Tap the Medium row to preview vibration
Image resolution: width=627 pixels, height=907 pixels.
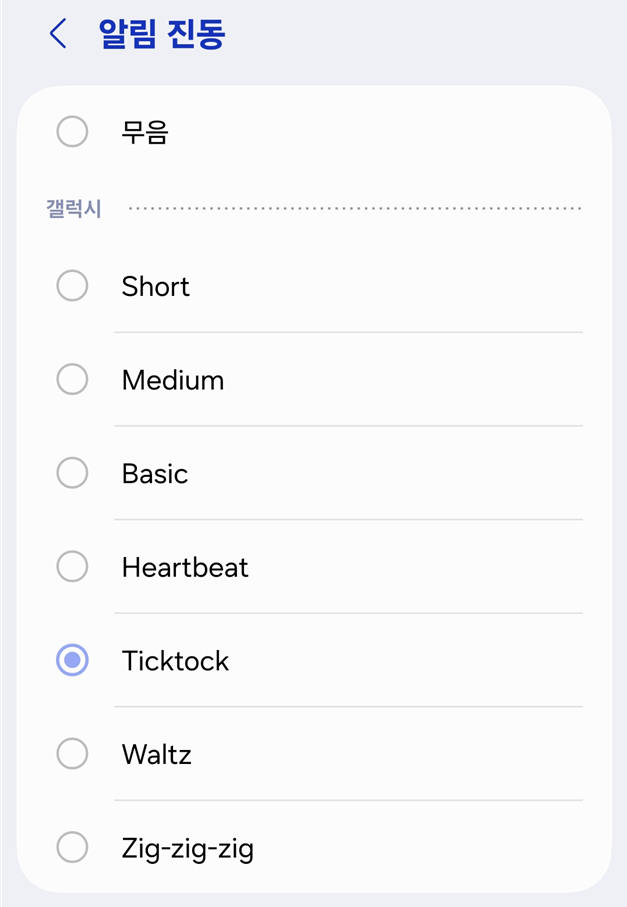[x=300, y=379]
